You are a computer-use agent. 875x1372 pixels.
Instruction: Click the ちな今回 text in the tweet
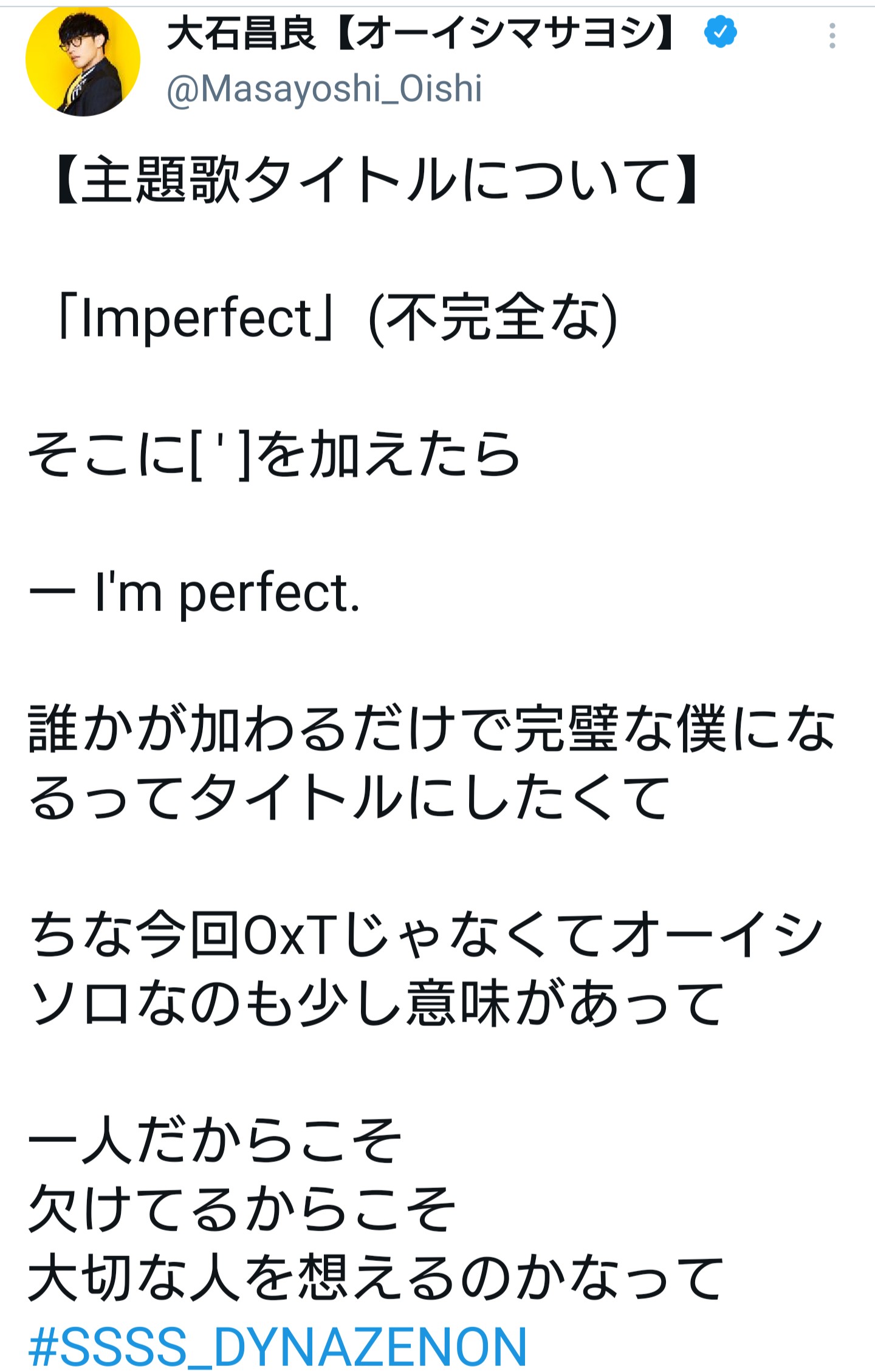pyautogui.click(x=134, y=935)
